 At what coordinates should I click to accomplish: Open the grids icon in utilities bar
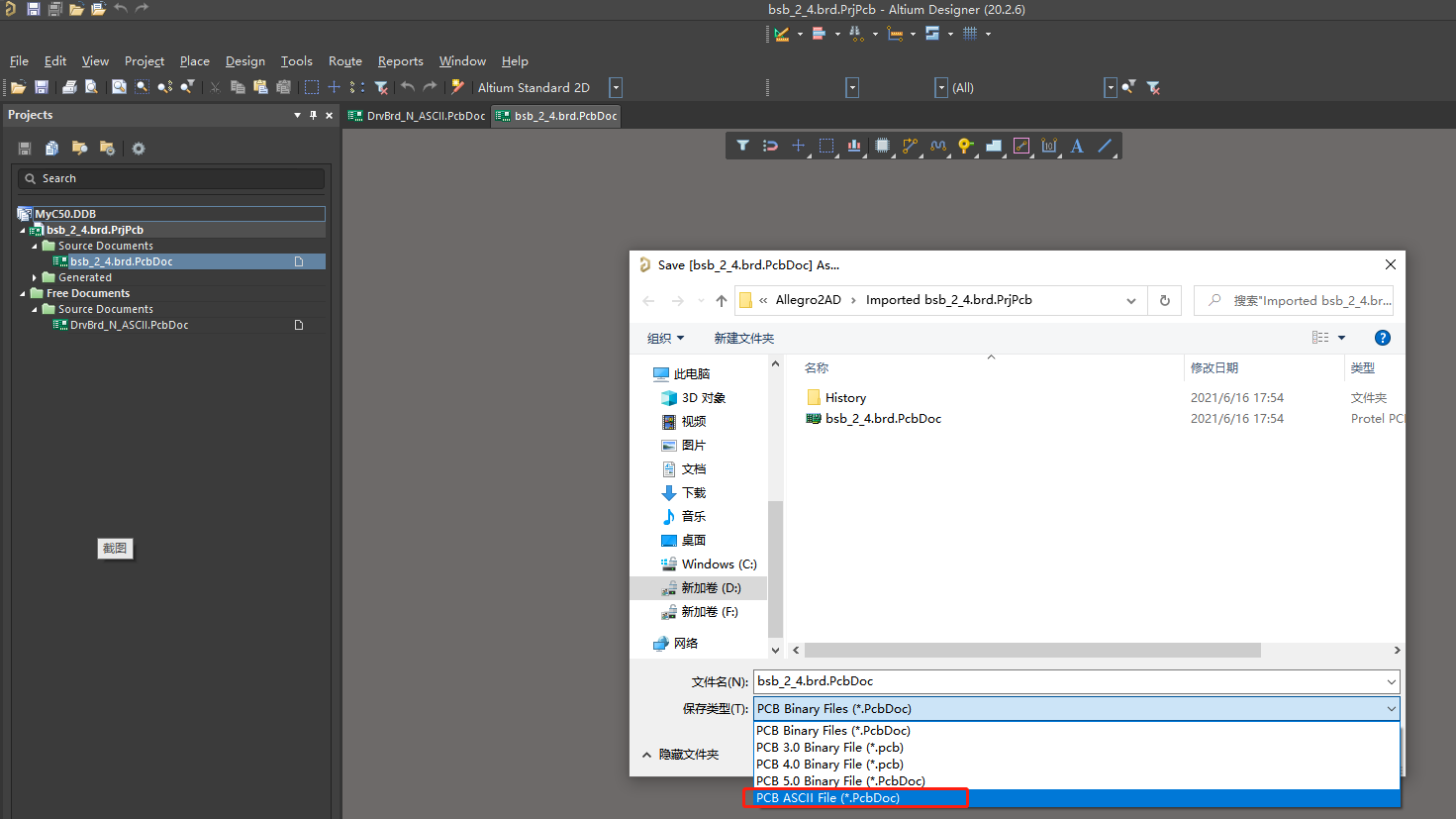970,34
